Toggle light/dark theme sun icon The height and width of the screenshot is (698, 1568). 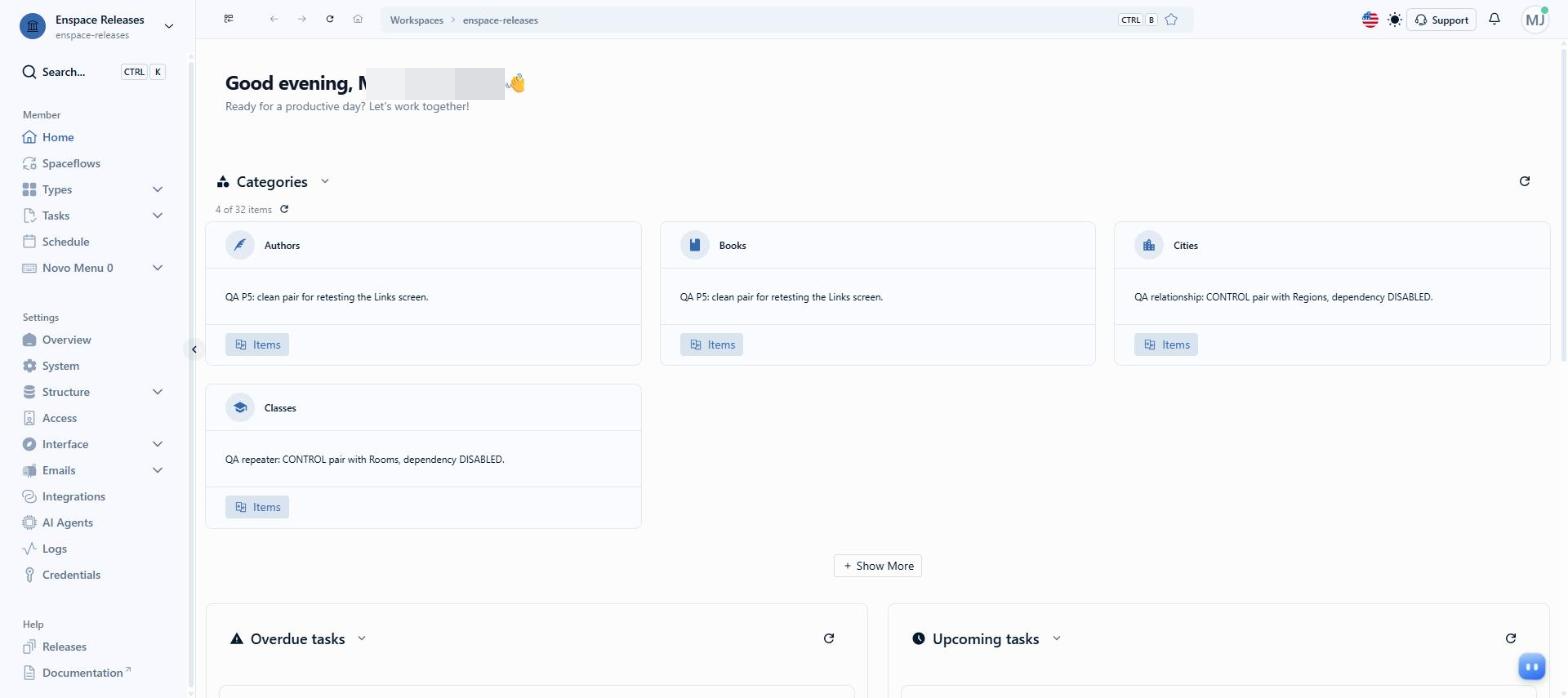(1395, 19)
